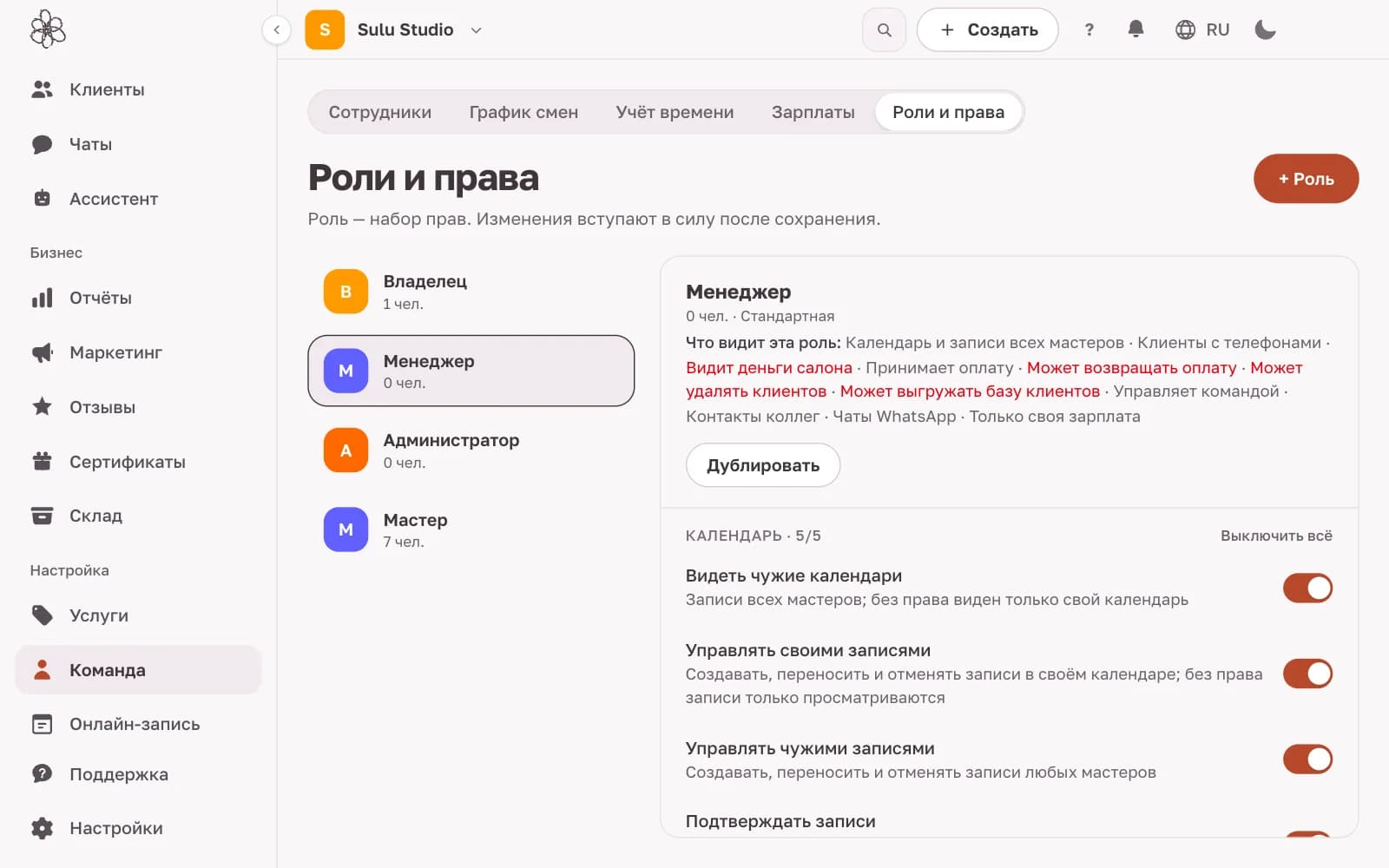Select the Роли и права tab
1389x868 pixels.
[x=948, y=112]
